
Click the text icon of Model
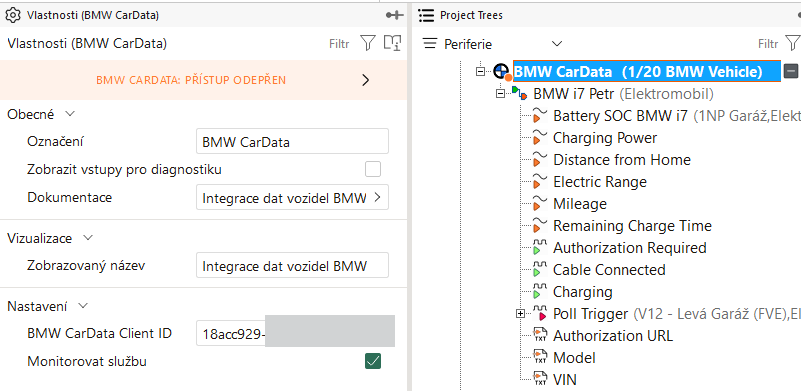539,357
